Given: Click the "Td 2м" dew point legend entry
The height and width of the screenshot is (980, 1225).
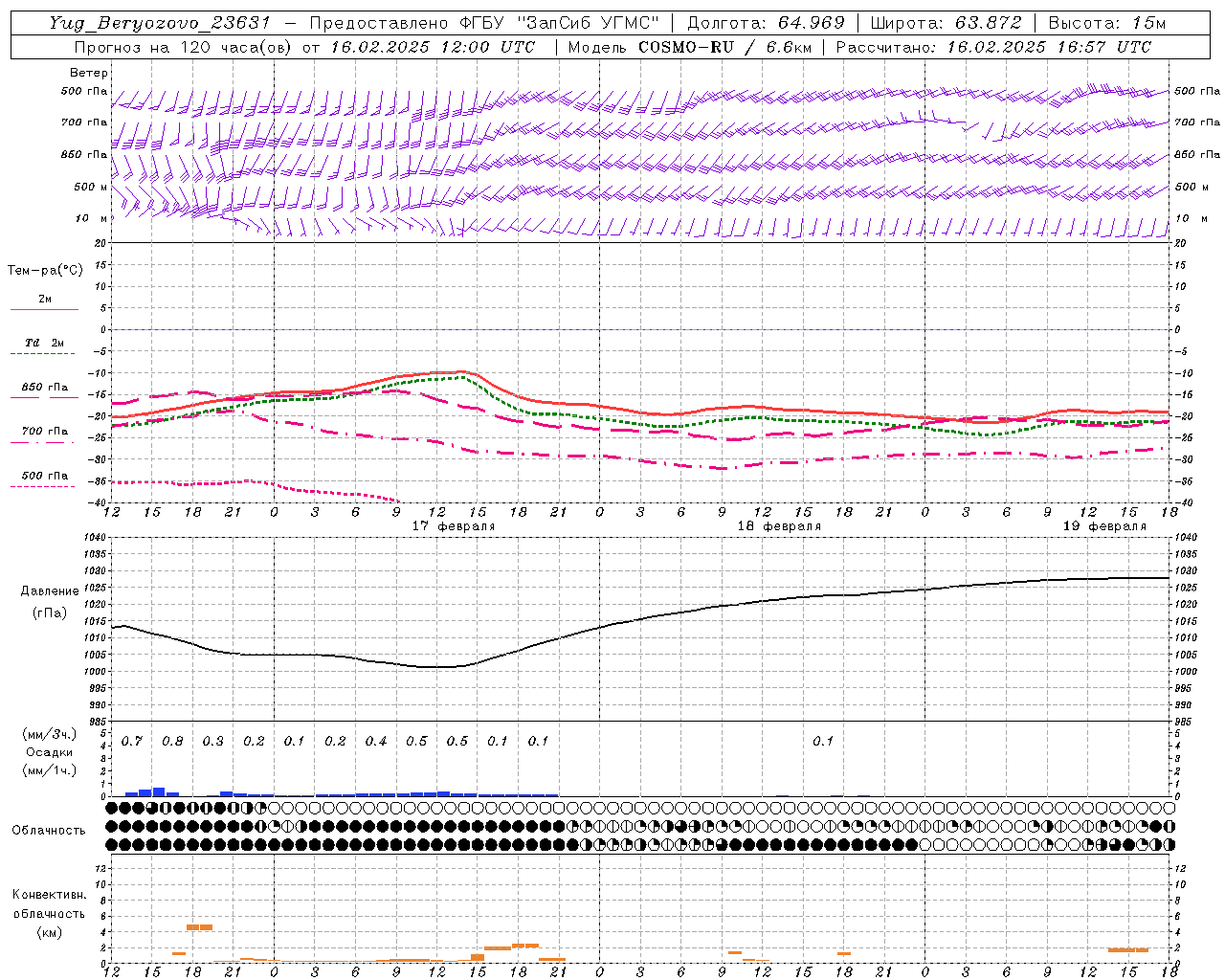Looking at the screenshot, I should 45,343.
